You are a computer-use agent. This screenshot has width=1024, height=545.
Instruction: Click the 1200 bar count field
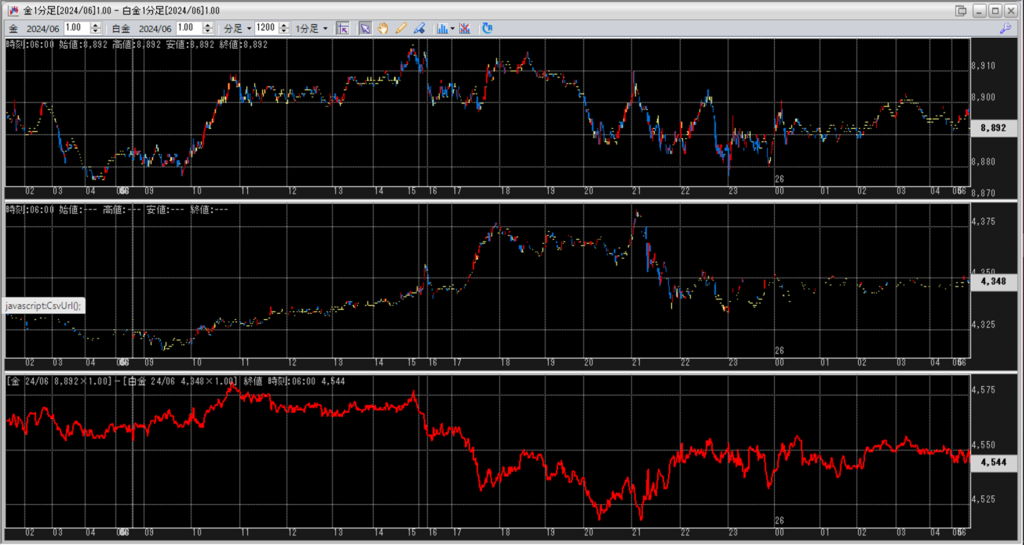pos(265,28)
